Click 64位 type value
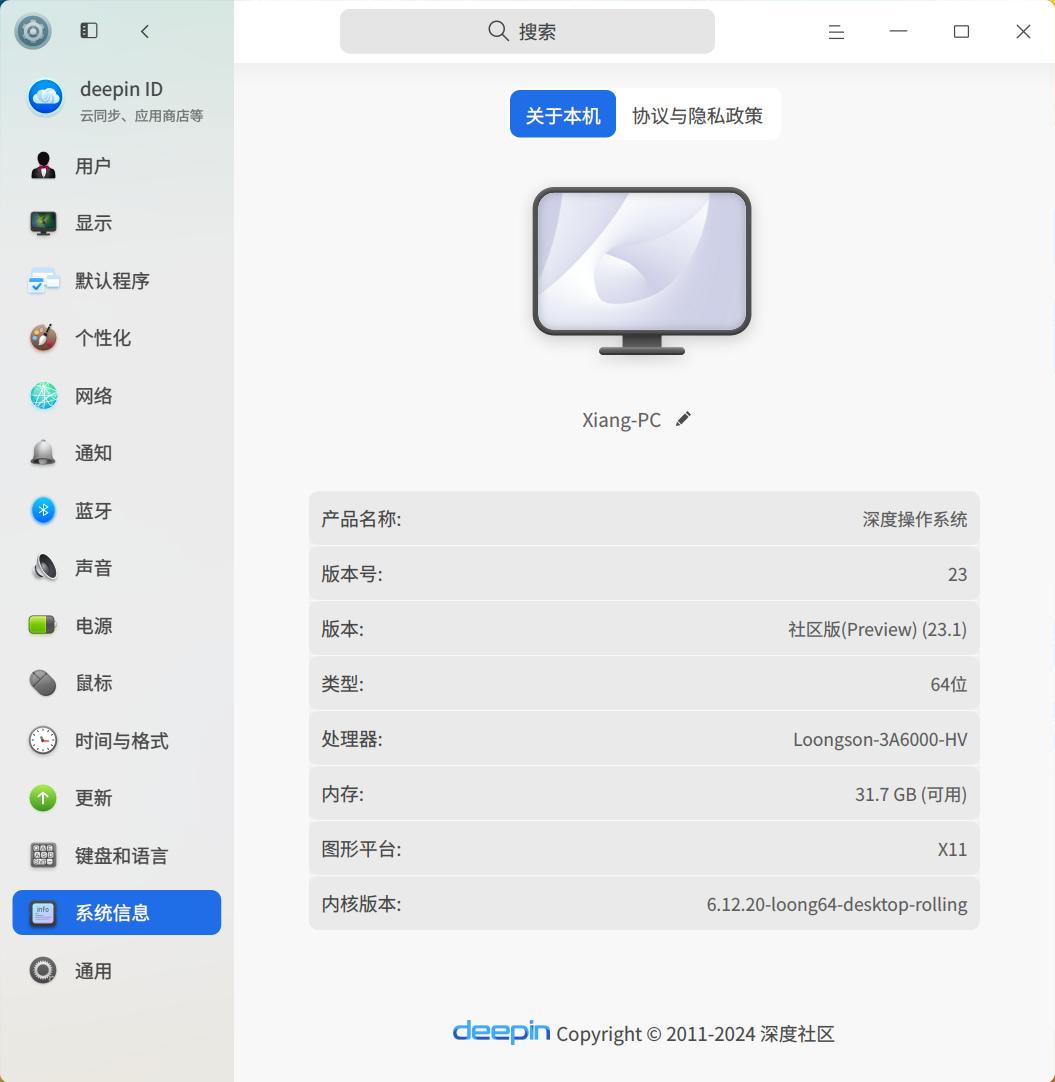Viewport: 1055px width, 1082px height. [948, 685]
